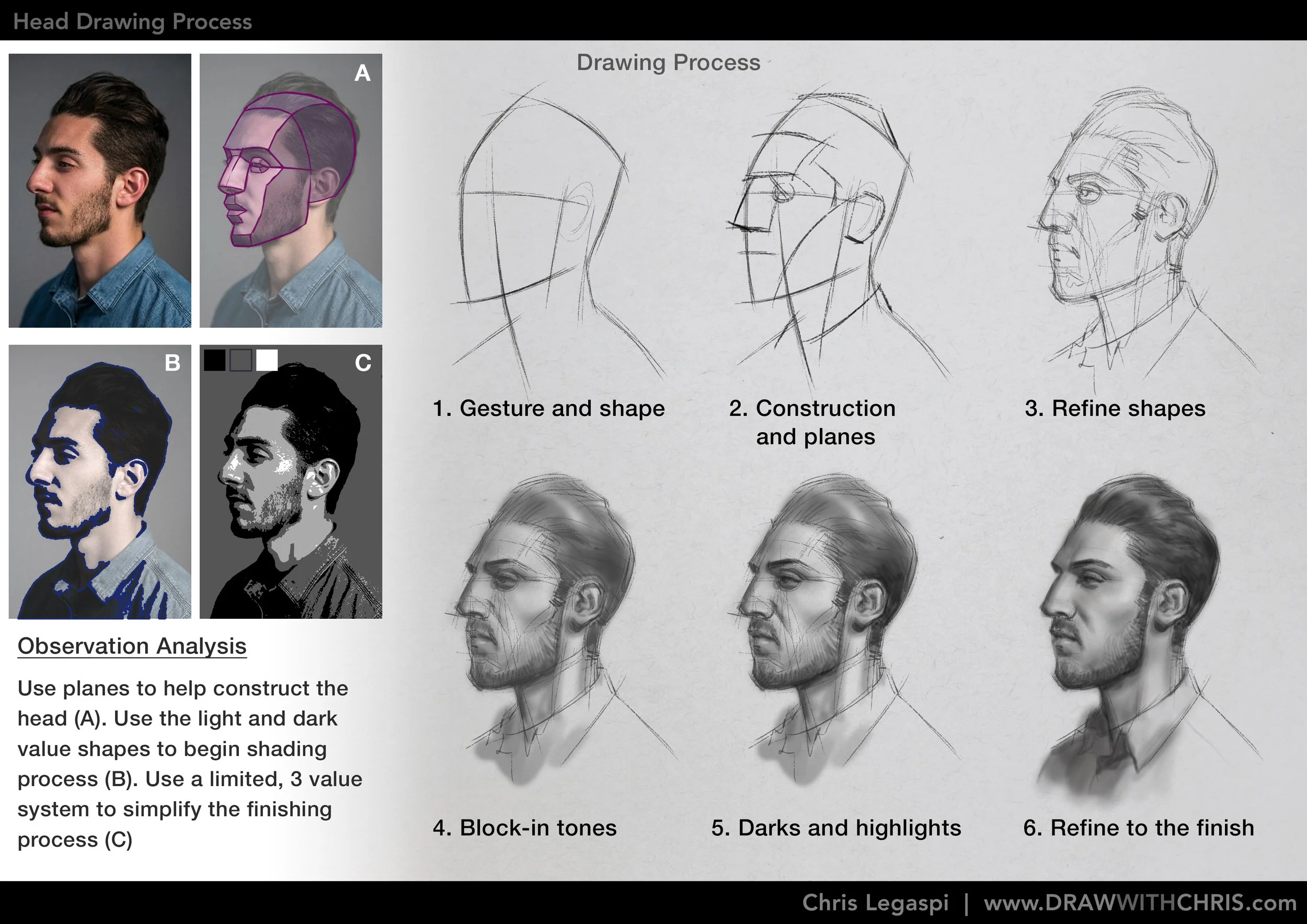Click the white value swatch in panel C

267,360
